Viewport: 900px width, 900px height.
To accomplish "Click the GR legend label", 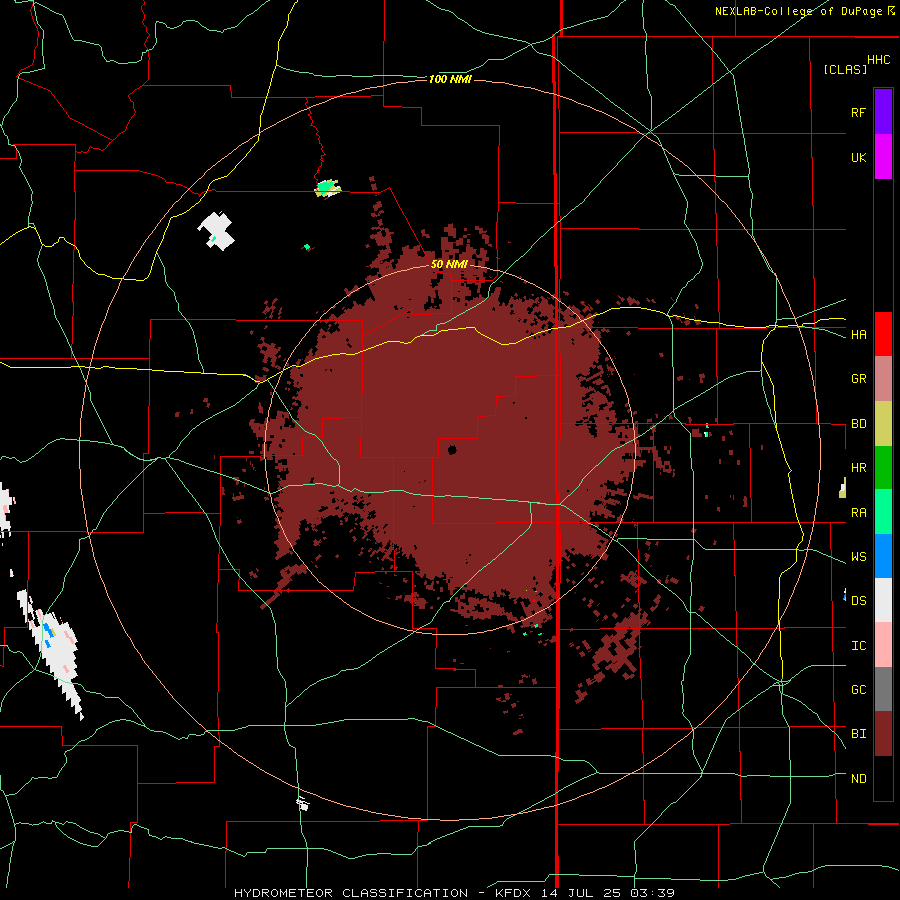I will (858, 379).
